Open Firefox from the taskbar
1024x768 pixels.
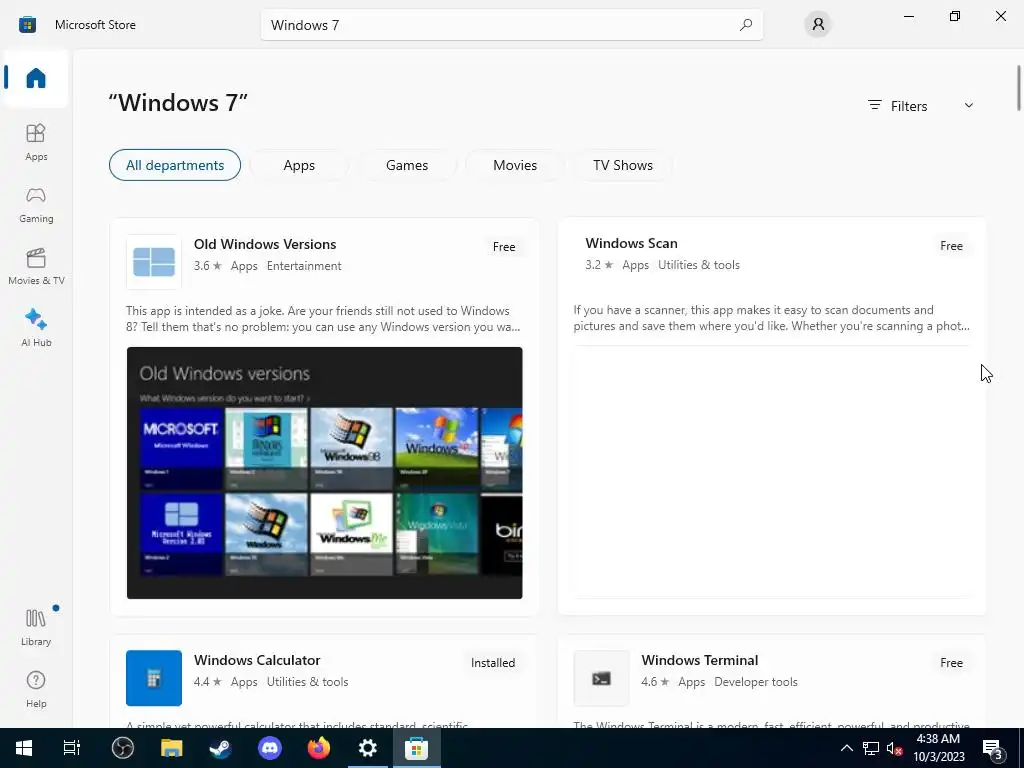click(319, 748)
